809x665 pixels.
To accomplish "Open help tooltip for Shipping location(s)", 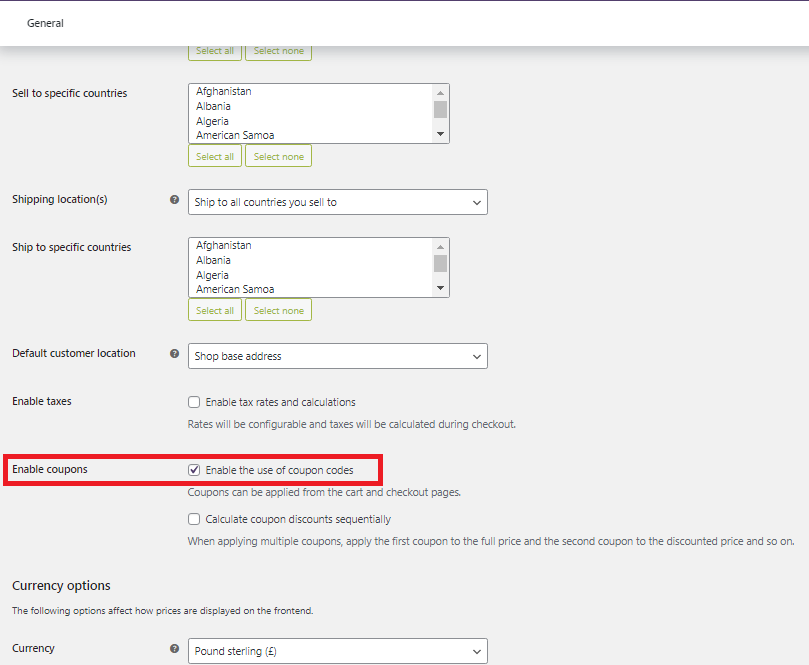I will (x=174, y=200).
